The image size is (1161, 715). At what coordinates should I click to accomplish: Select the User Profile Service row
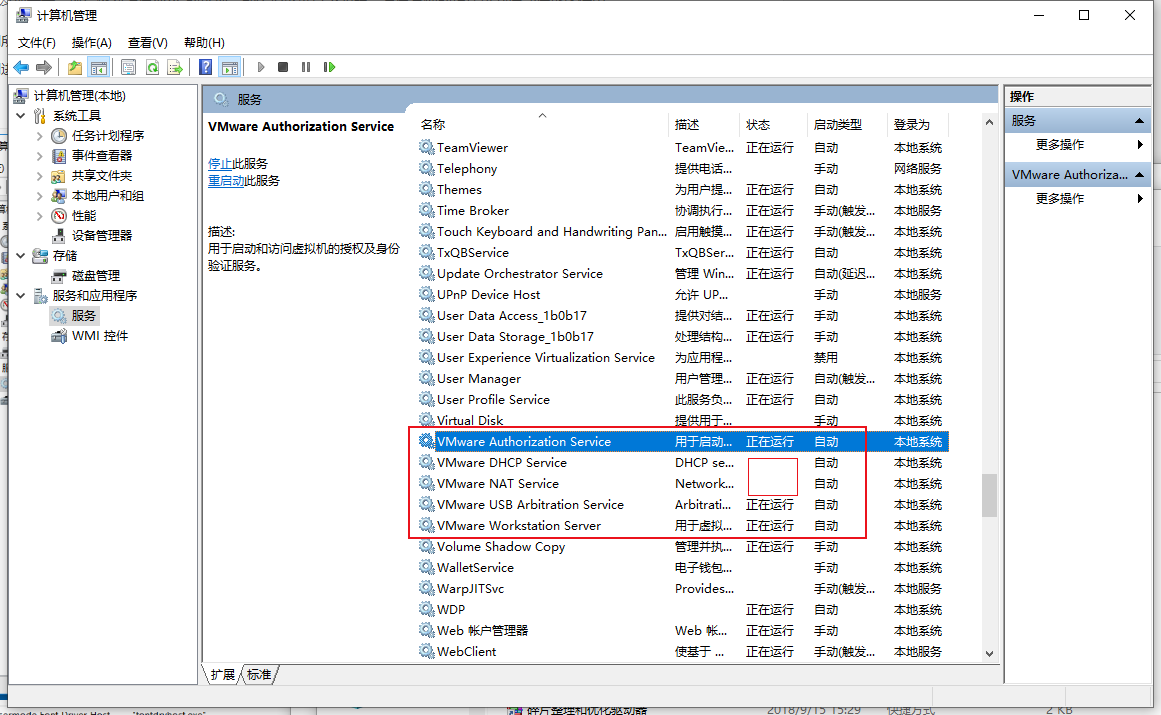pyautogui.click(x=681, y=400)
